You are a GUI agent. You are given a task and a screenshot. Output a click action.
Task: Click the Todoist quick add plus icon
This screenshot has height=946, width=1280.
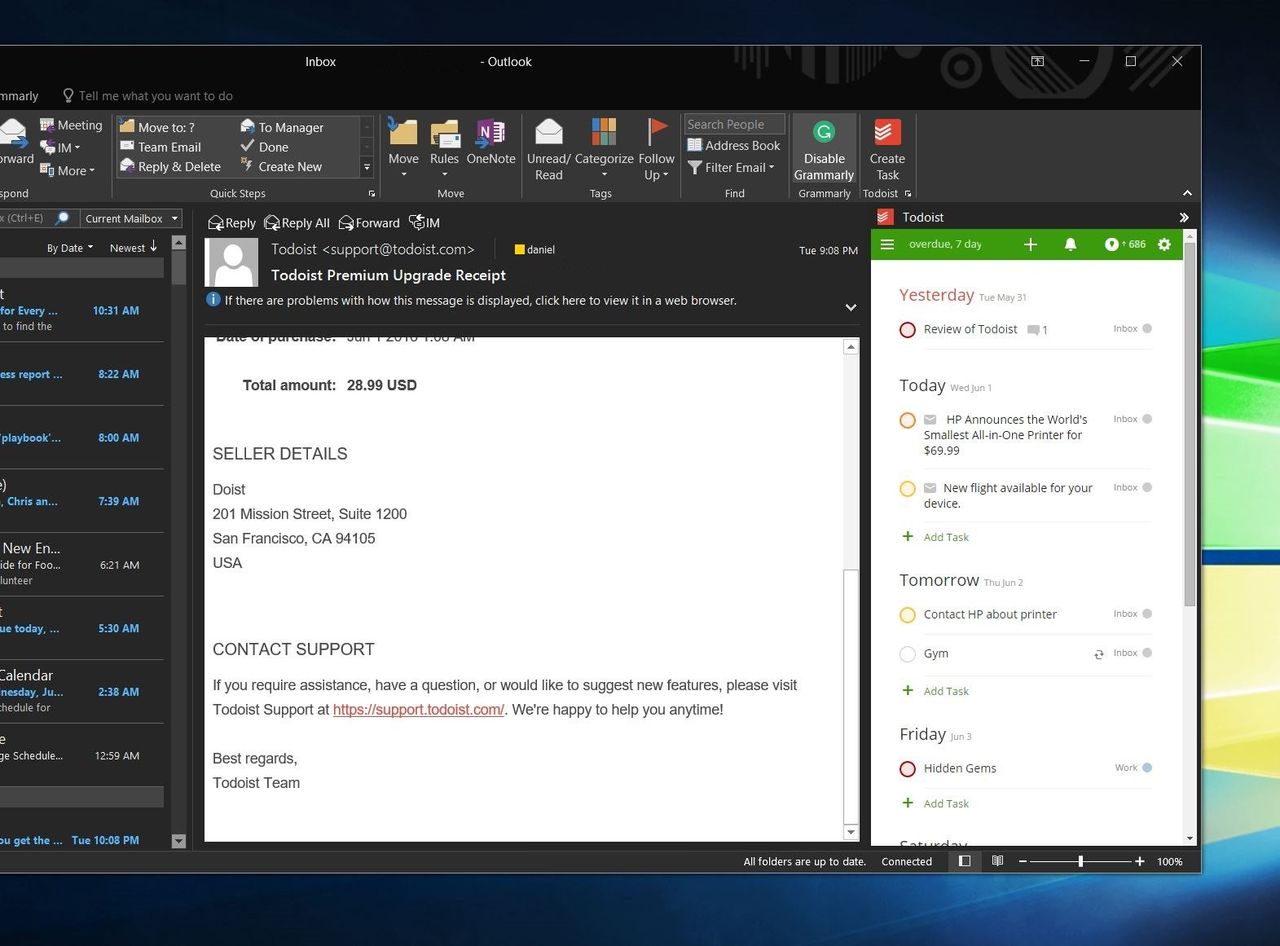[1030, 244]
